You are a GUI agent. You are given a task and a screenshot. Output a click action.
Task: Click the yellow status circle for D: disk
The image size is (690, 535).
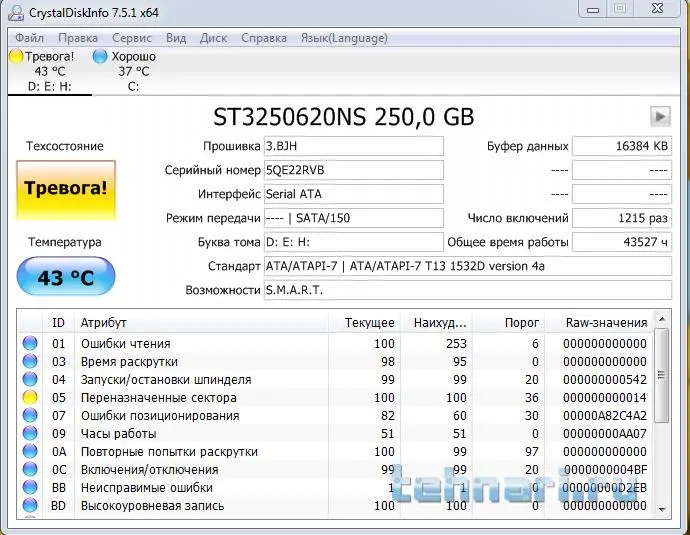tap(16, 56)
